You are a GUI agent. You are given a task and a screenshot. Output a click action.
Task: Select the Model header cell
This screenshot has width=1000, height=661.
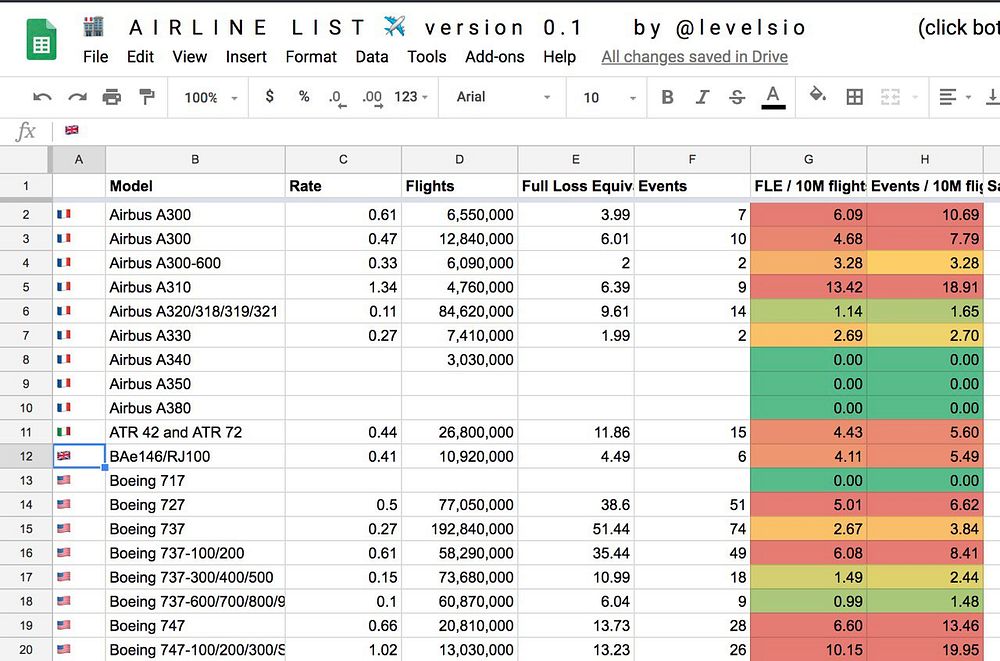tap(195, 186)
